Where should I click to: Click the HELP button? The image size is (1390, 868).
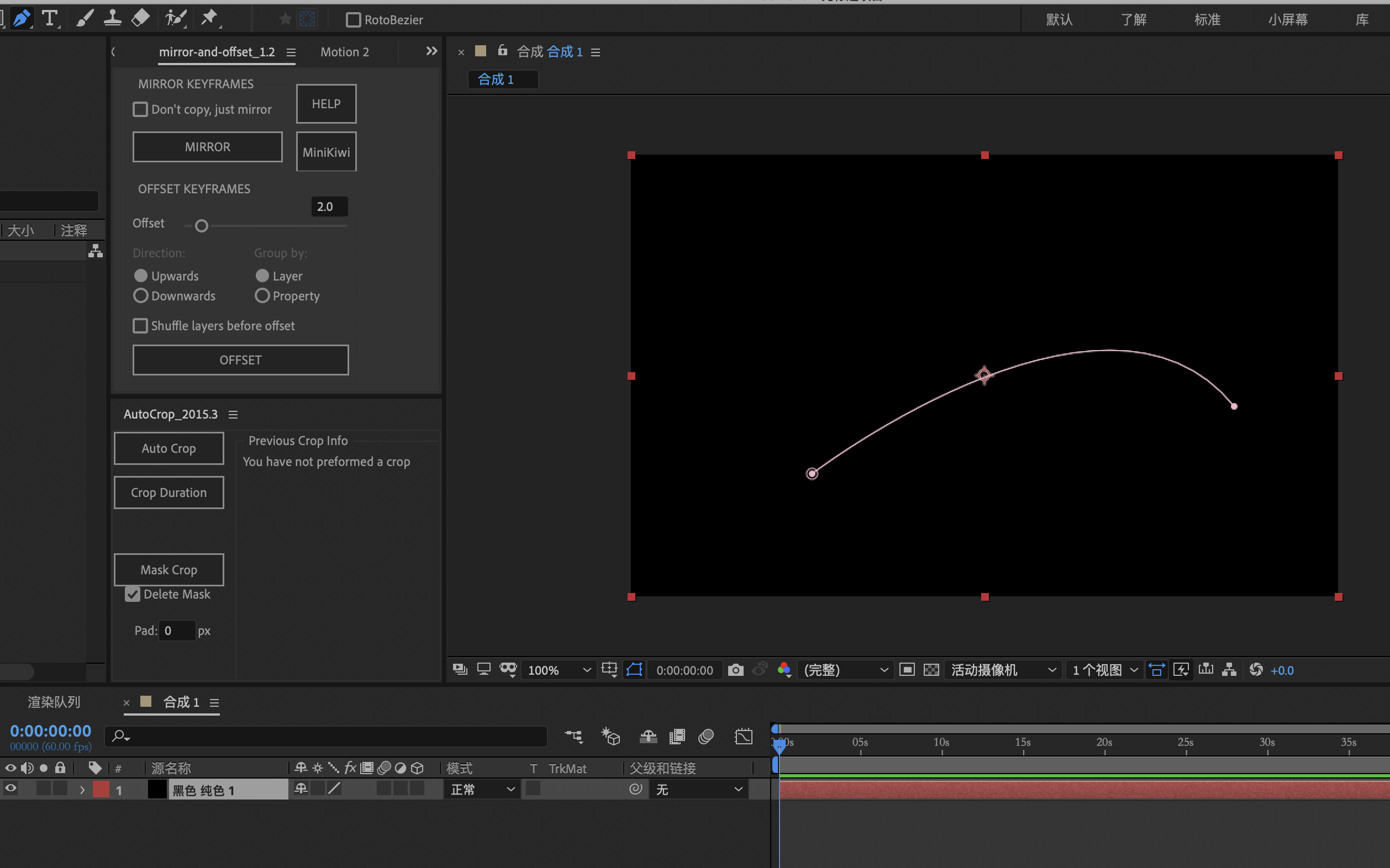327,103
